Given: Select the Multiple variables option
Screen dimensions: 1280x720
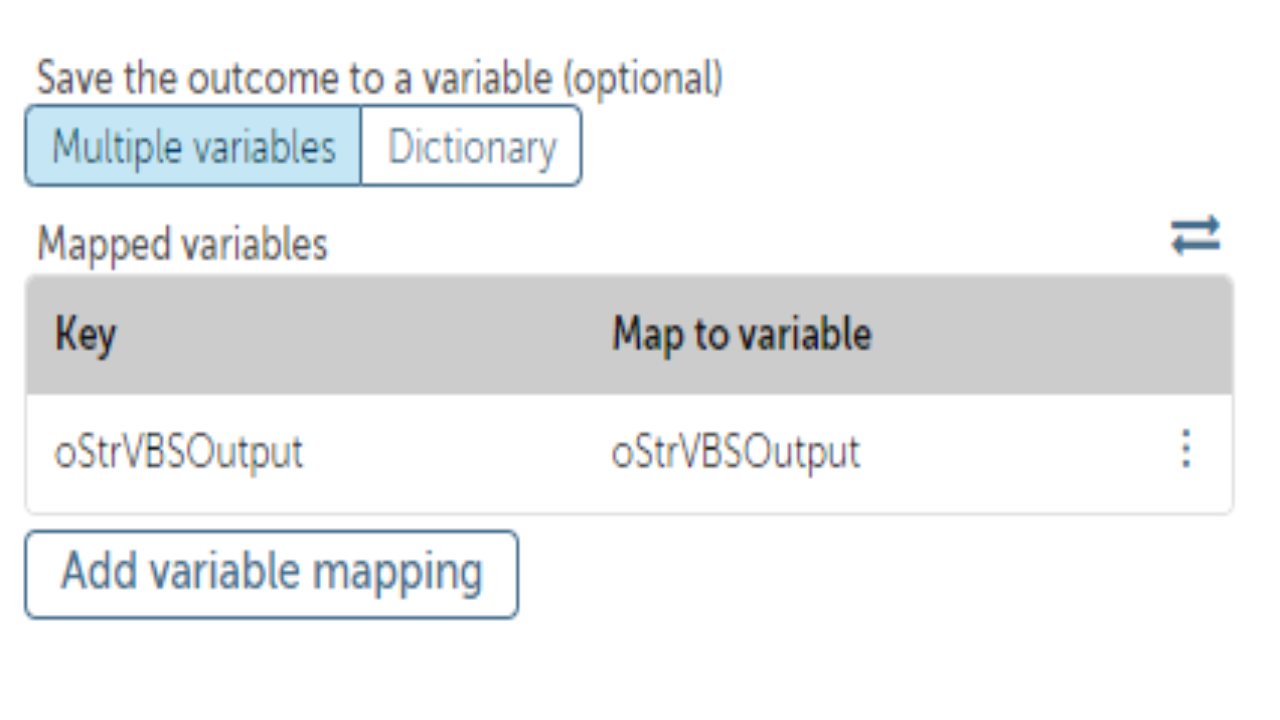Looking at the screenshot, I should (x=193, y=147).
